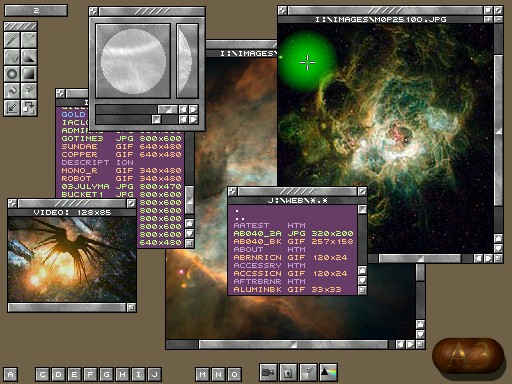This screenshot has height=384, width=512.
Task: Click the video preview thumbnail
Action: (x=72, y=259)
